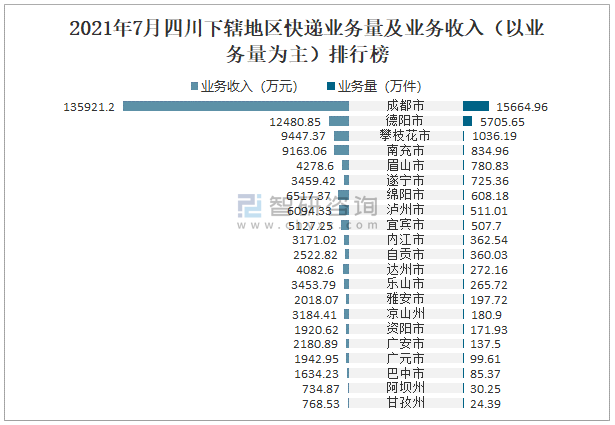
Task: Click 德阳市 business volume bar
Action: click(467, 121)
